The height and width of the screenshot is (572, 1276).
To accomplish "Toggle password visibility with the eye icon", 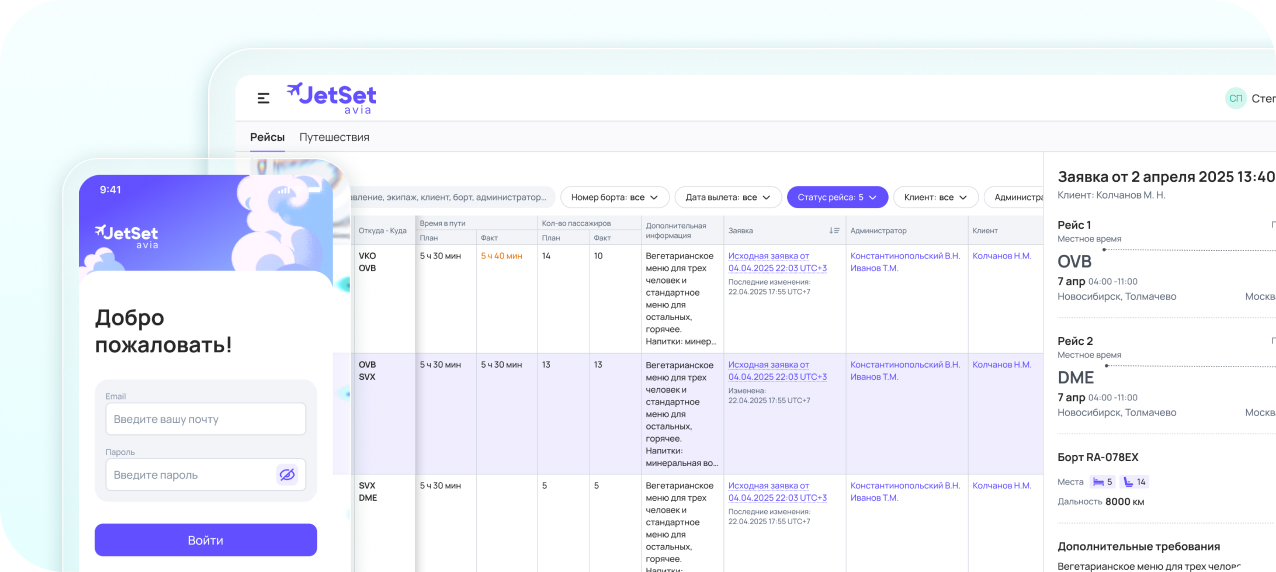I will point(287,475).
